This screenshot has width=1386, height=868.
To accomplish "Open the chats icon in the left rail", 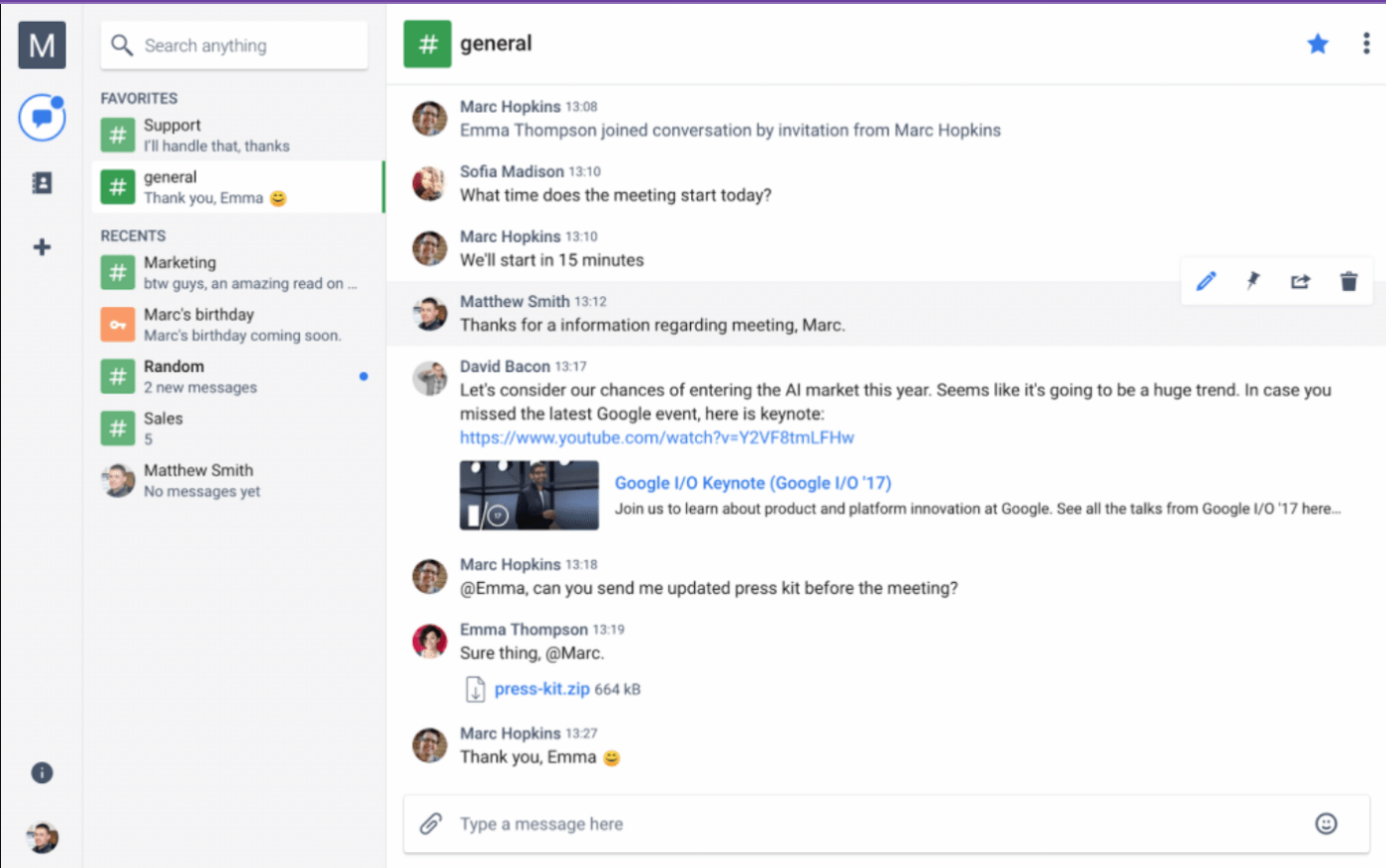I will coord(42,118).
